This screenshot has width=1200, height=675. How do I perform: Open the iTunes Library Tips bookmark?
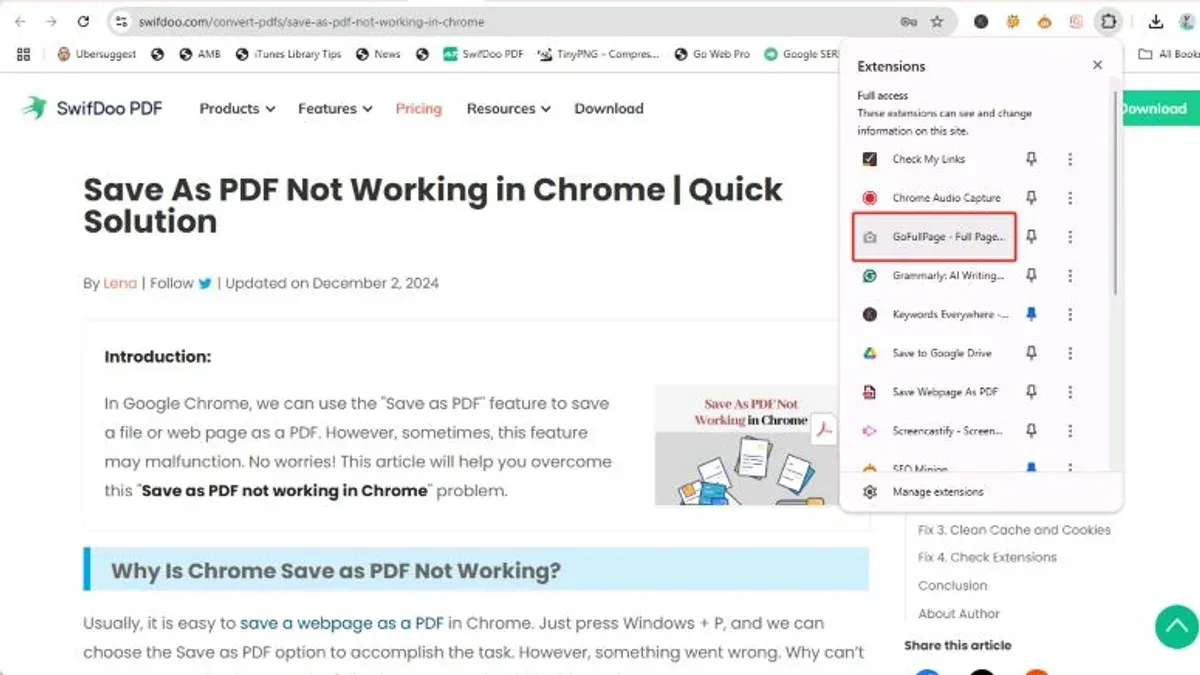click(x=288, y=54)
